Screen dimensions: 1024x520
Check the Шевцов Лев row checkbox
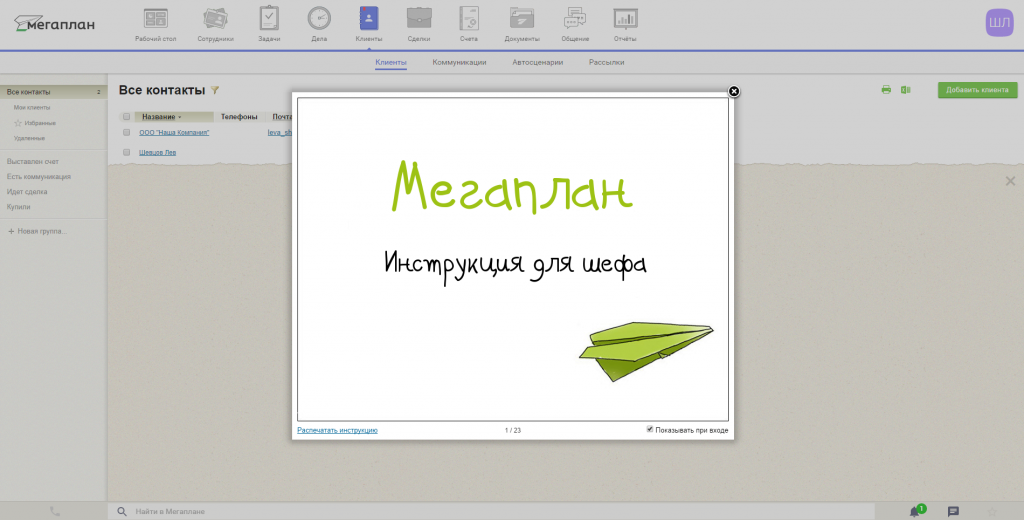click(x=127, y=152)
